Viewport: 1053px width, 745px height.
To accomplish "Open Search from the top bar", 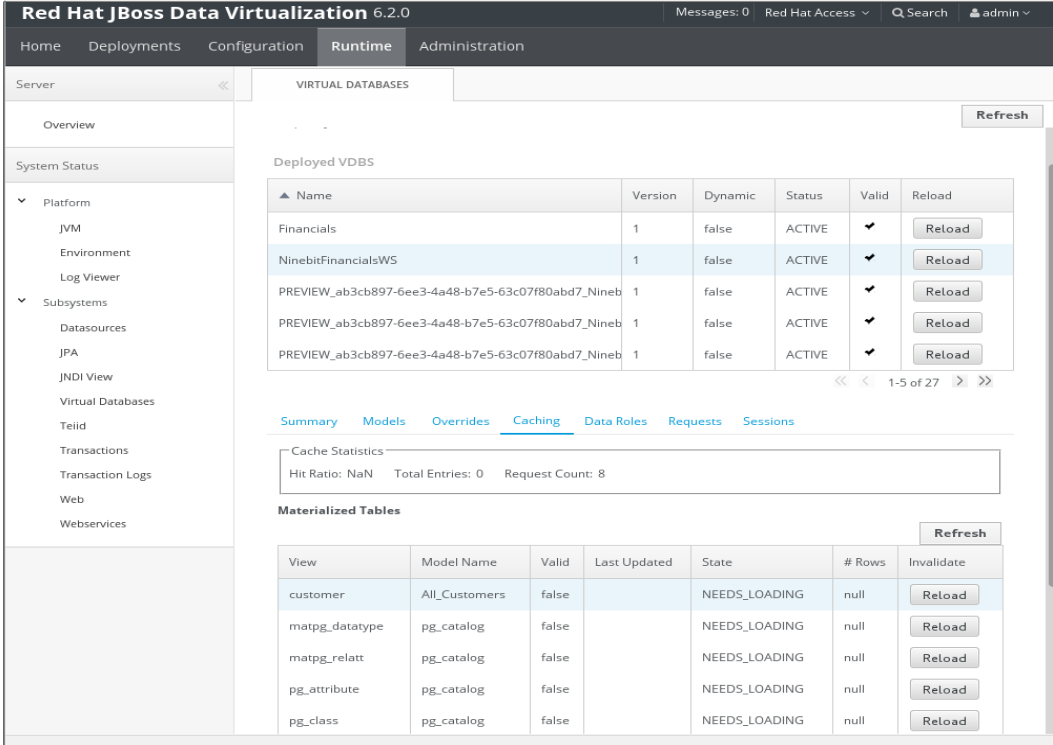I will (x=918, y=12).
